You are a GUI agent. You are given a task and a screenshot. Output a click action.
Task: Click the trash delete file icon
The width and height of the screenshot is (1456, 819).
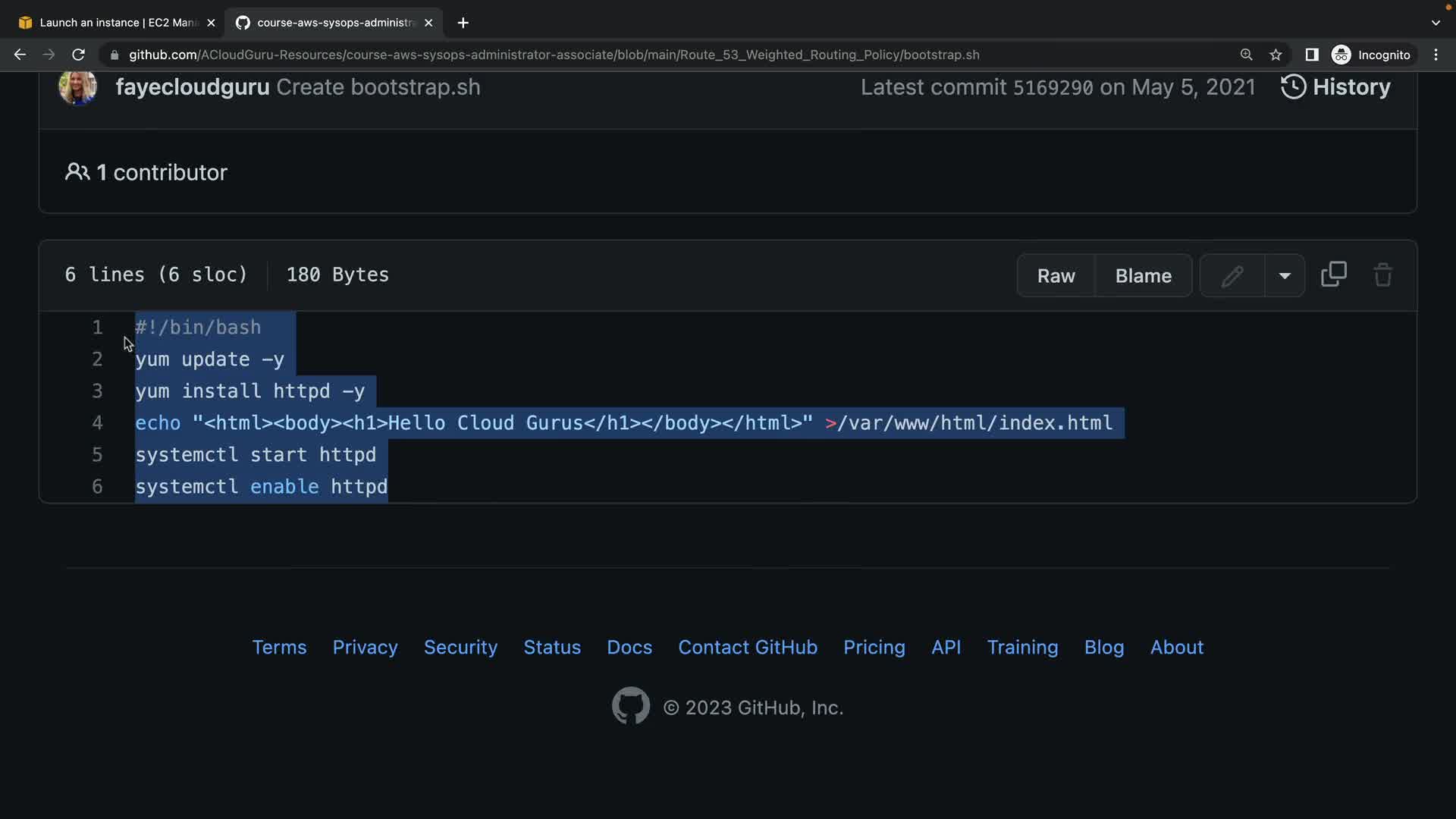1382,275
